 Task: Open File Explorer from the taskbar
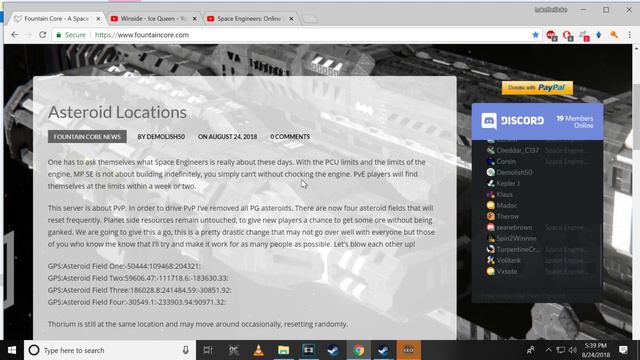pos(284,350)
